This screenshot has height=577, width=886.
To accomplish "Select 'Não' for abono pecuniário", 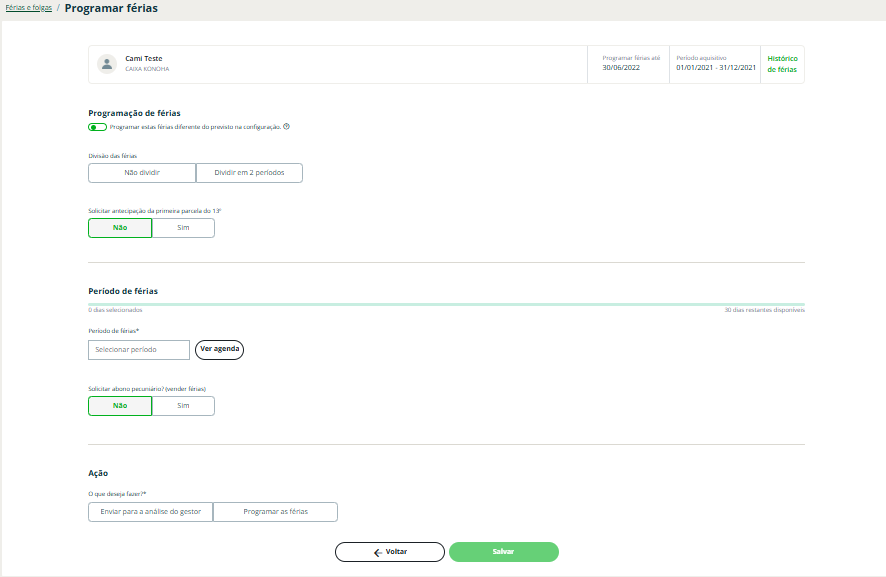I will pos(120,406).
